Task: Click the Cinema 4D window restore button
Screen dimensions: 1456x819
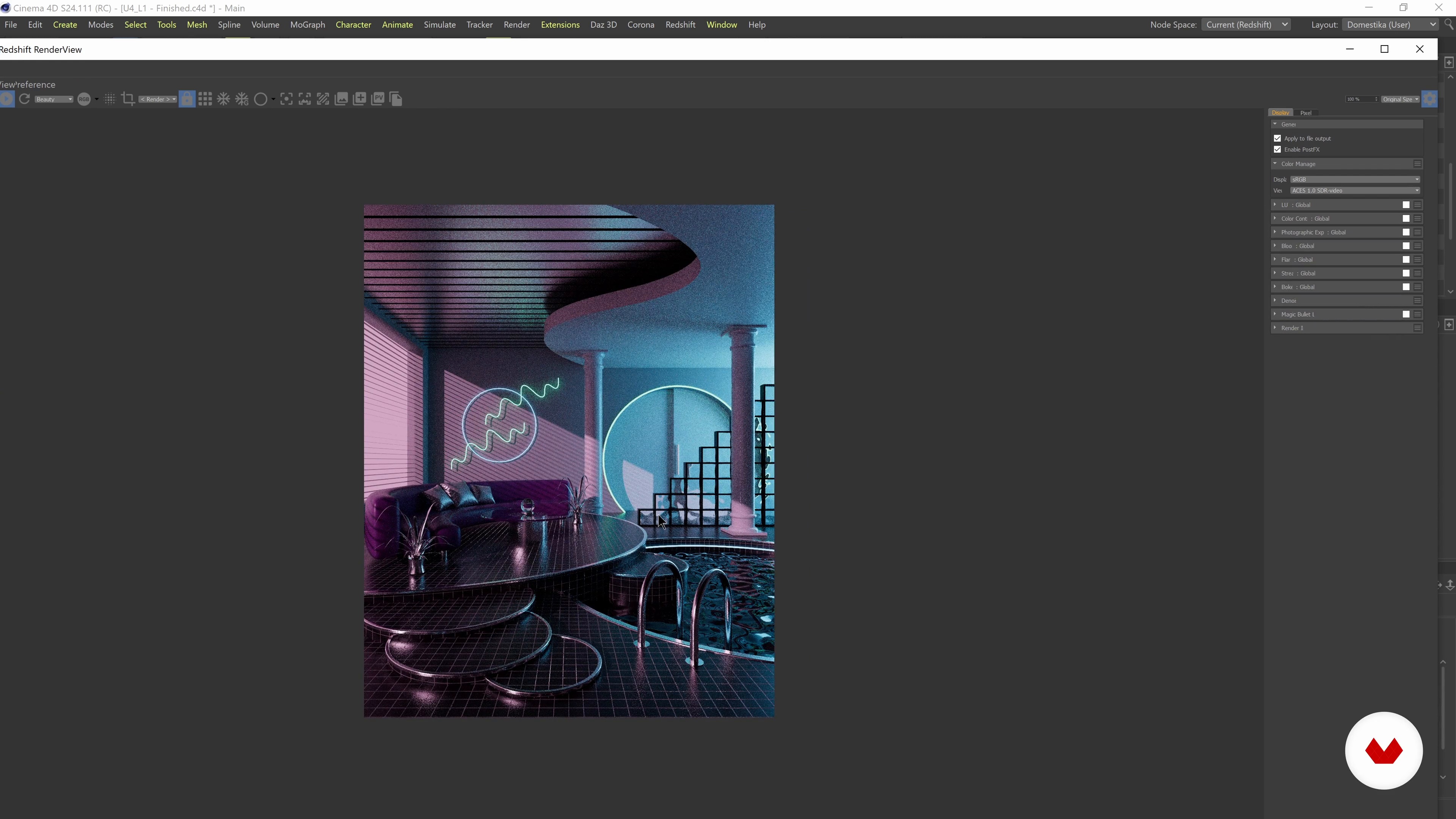Action: click(x=1403, y=7)
